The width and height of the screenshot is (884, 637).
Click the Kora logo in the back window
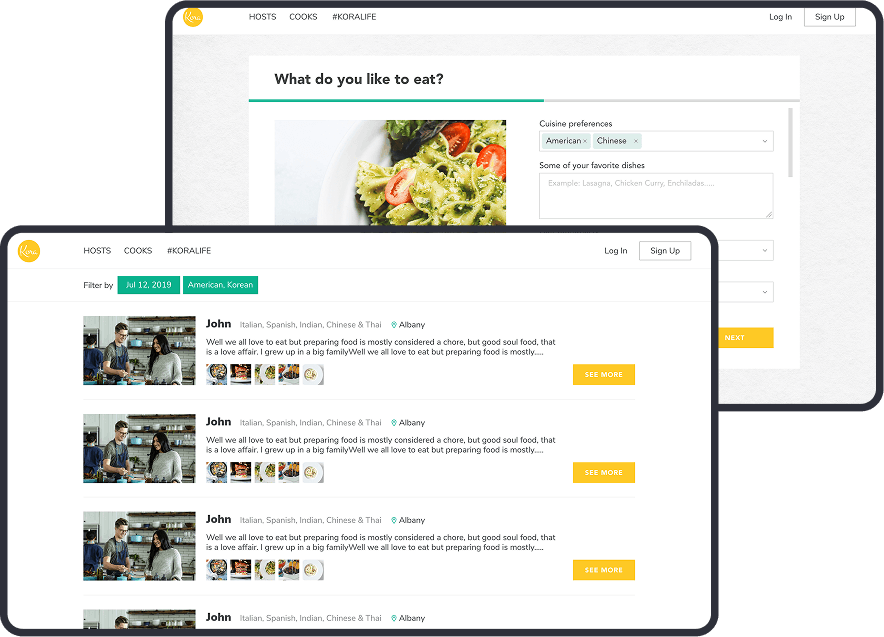pyautogui.click(x=193, y=17)
